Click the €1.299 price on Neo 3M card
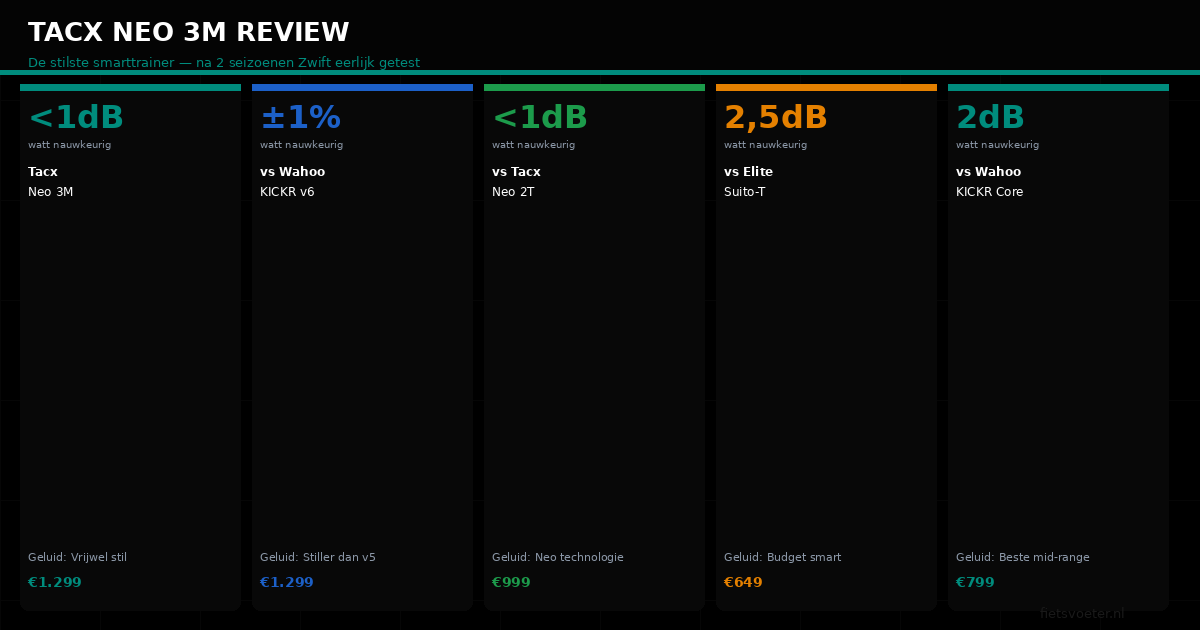This screenshot has width=1200, height=630. tap(55, 583)
